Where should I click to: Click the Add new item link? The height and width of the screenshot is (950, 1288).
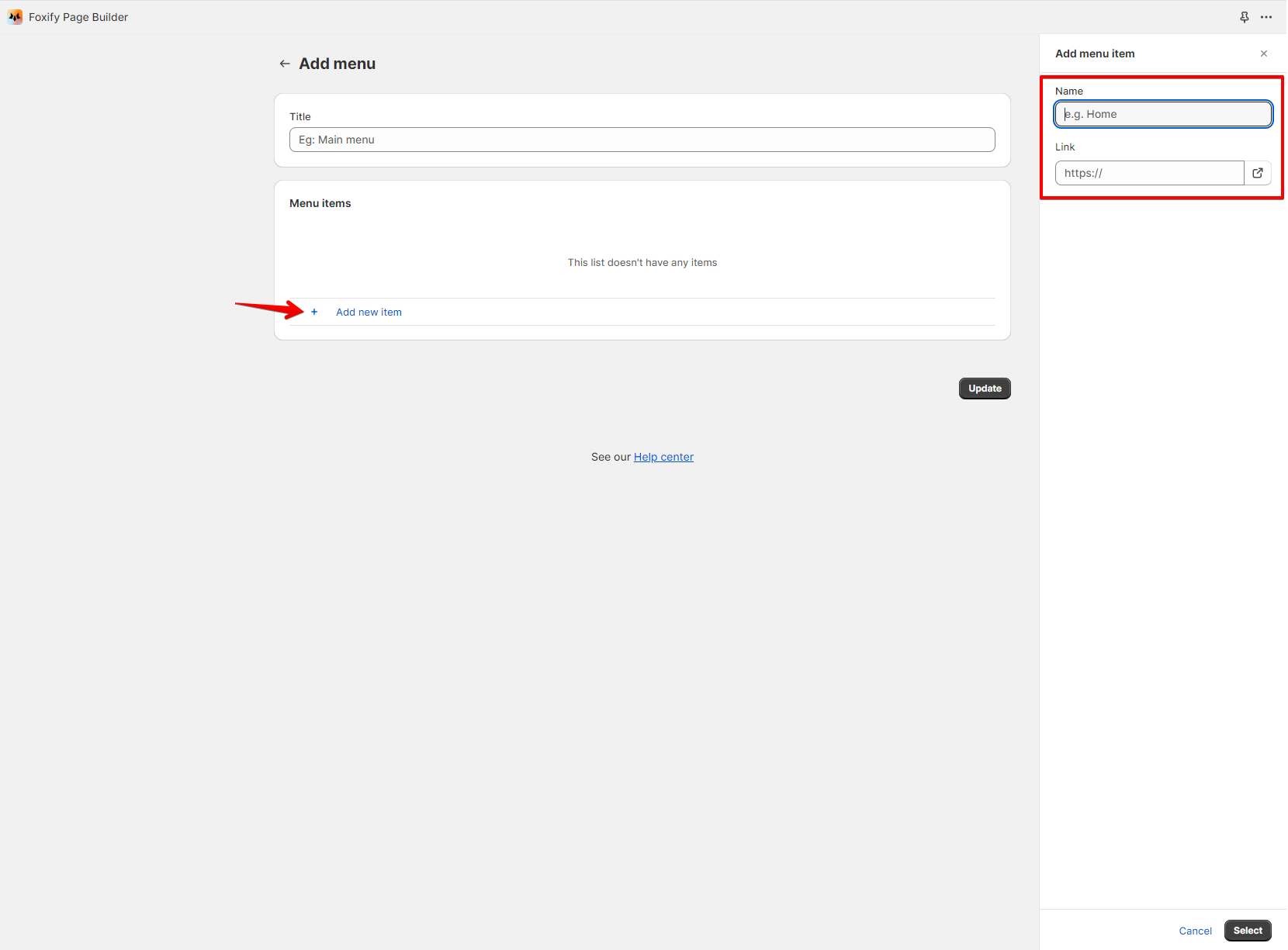point(369,312)
